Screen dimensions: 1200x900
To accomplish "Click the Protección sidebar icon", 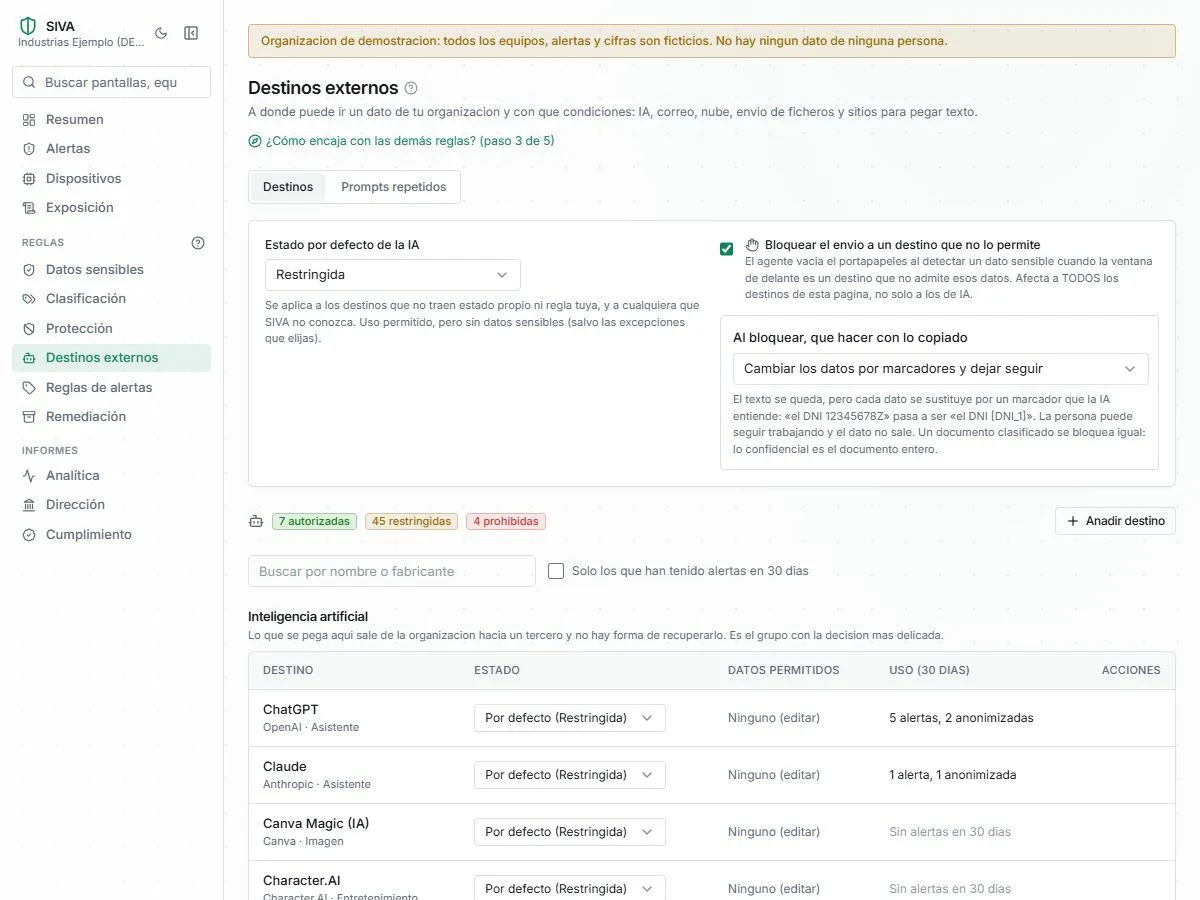I will [x=28, y=329].
